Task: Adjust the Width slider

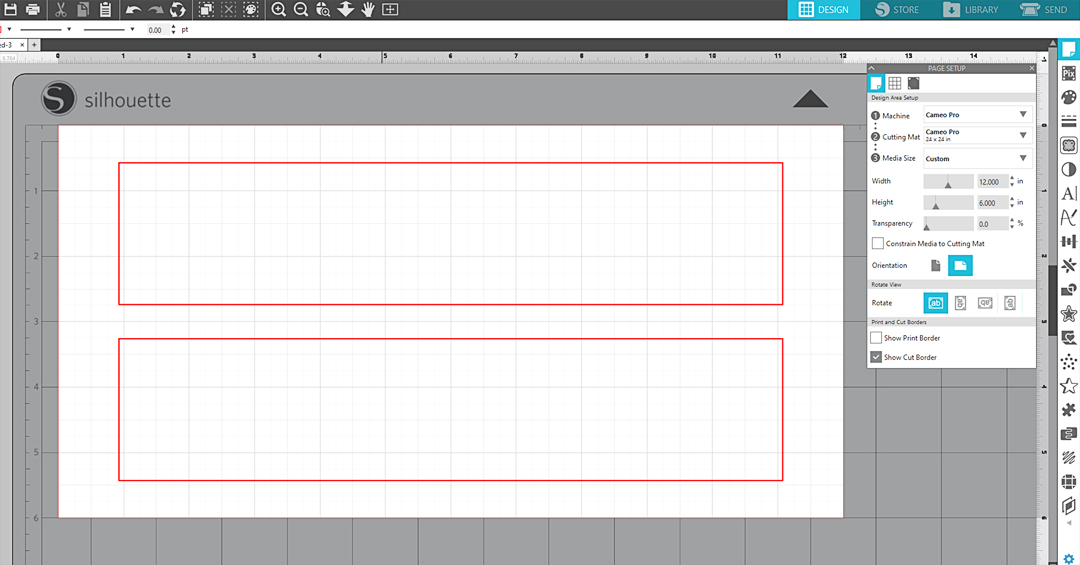Action: pos(948,182)
